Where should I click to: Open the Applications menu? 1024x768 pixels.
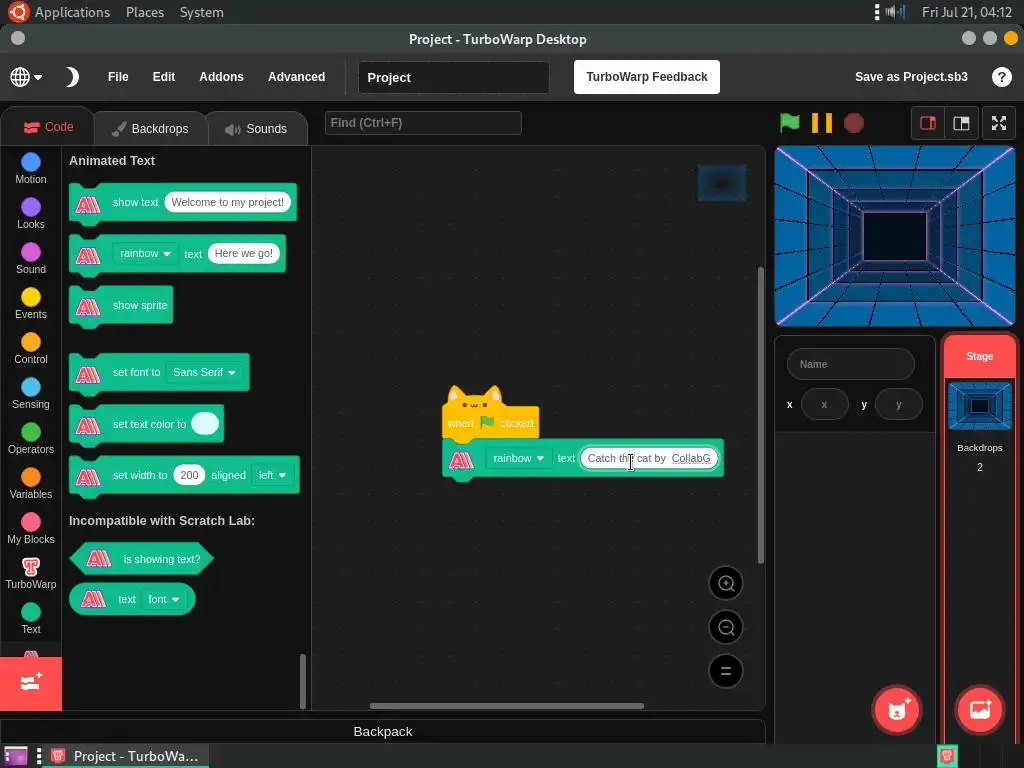[72, 12]
